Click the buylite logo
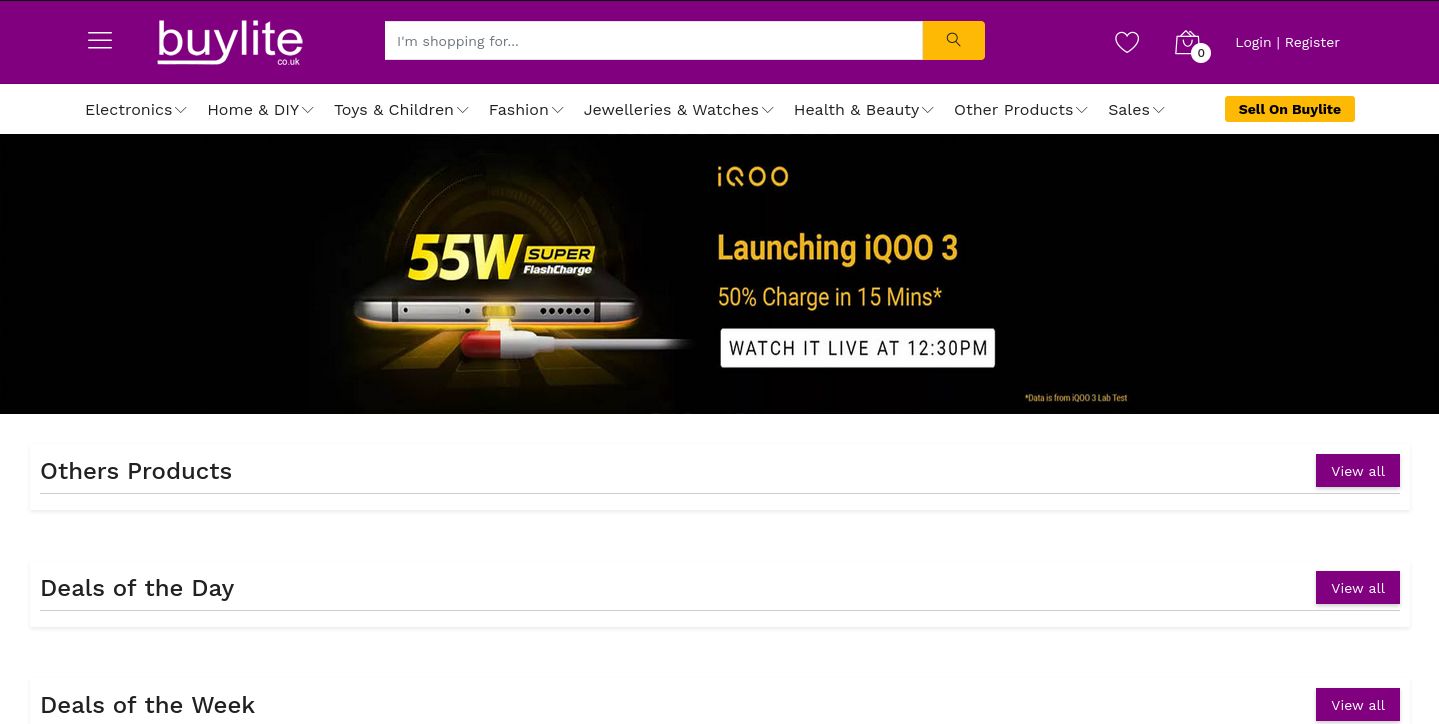Image resolution: width=1439 pixels, height=724 pixels. point(230,43)
